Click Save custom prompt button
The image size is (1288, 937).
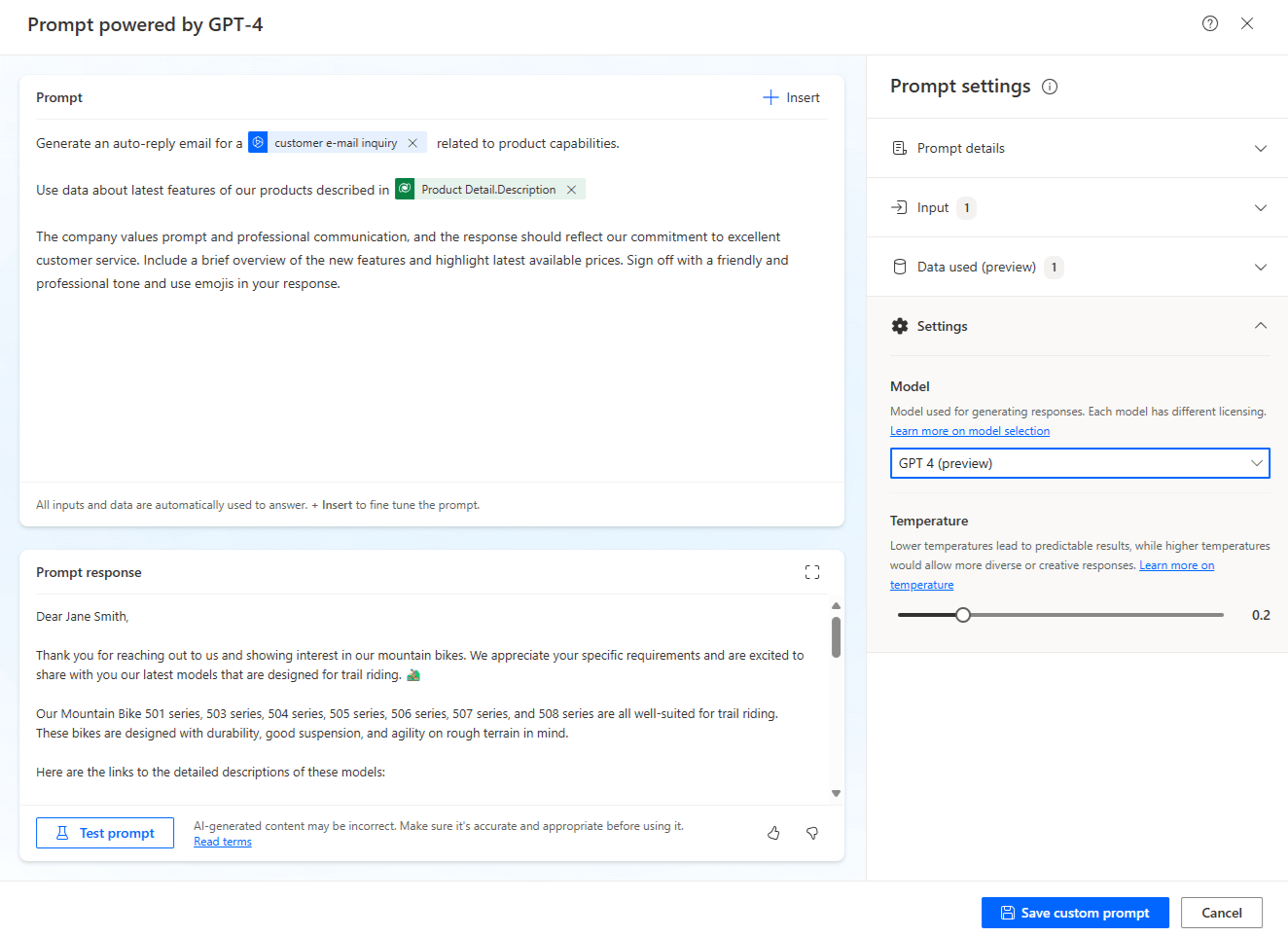(x=1075, y=913)
